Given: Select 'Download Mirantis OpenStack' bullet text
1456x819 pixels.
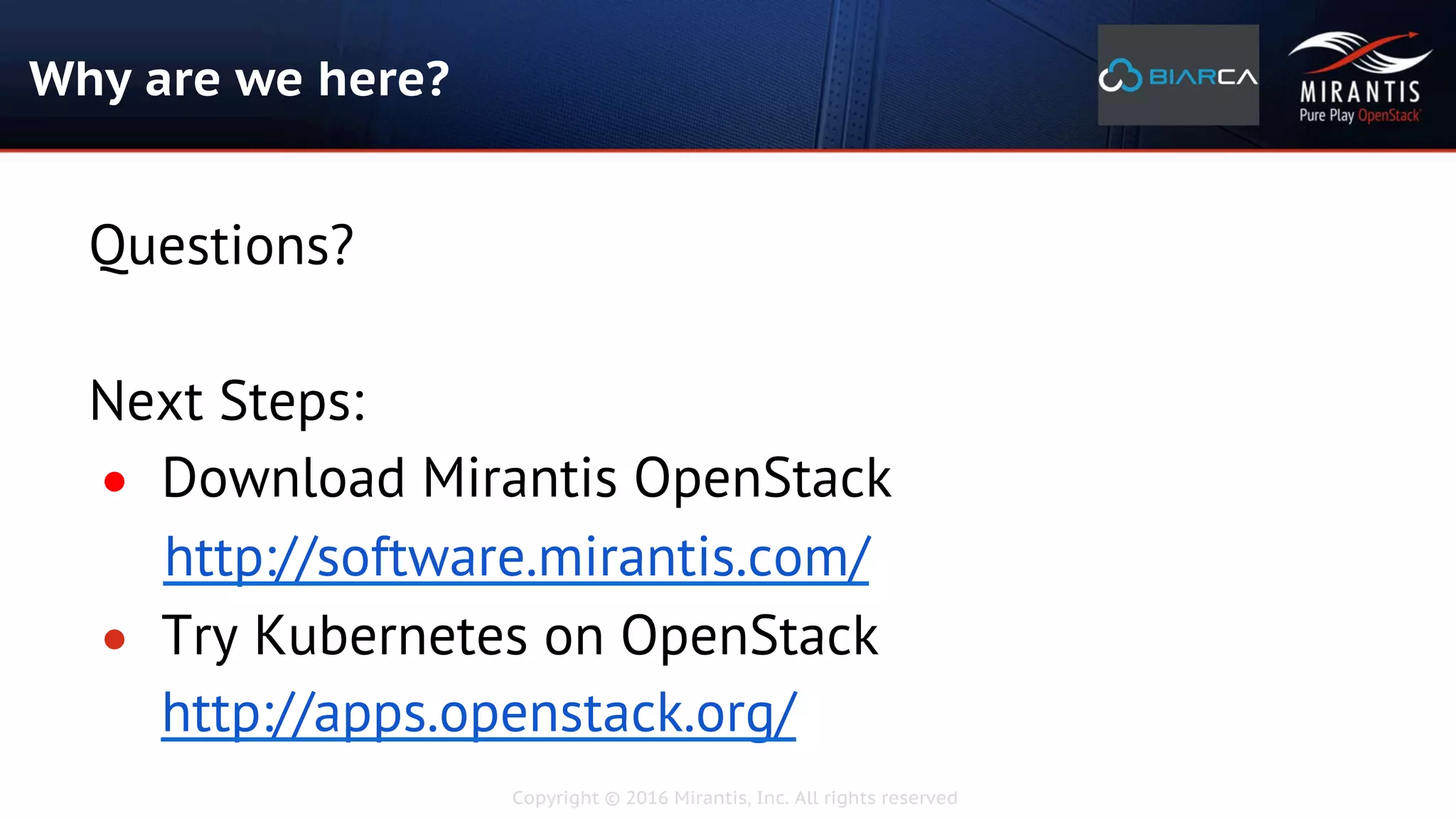Looking at the screenshot, I should [x=526, y=478].
